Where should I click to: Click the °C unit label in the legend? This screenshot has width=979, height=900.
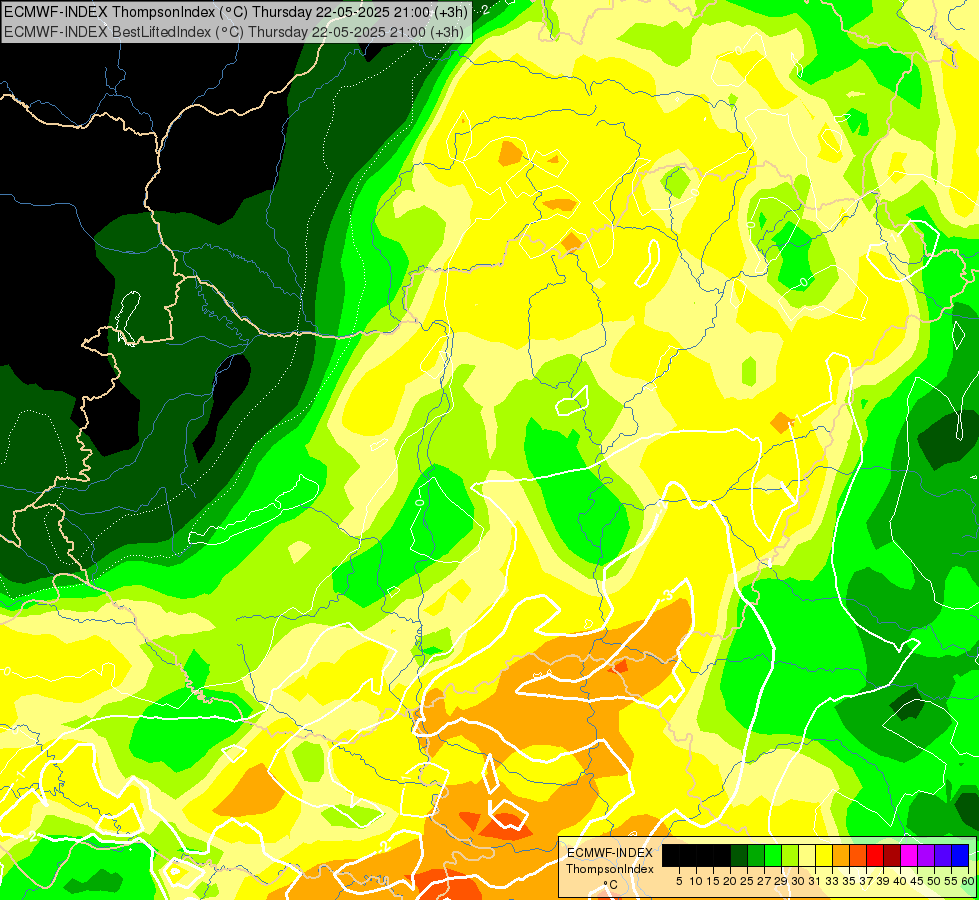(x=611, y=885)
